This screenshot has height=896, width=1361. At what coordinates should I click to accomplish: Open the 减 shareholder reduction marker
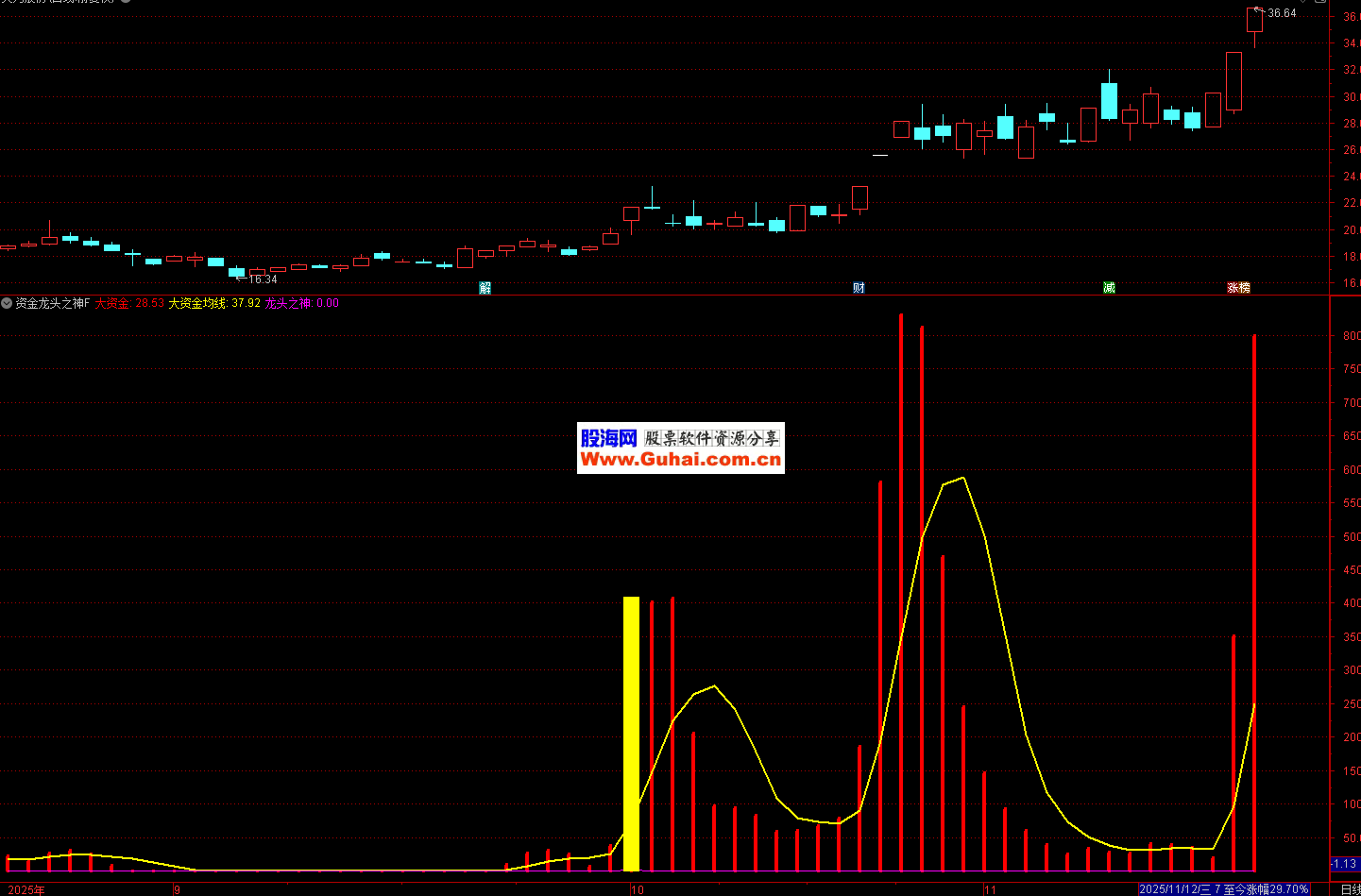pyautogui.click(x=1109, y=288)
